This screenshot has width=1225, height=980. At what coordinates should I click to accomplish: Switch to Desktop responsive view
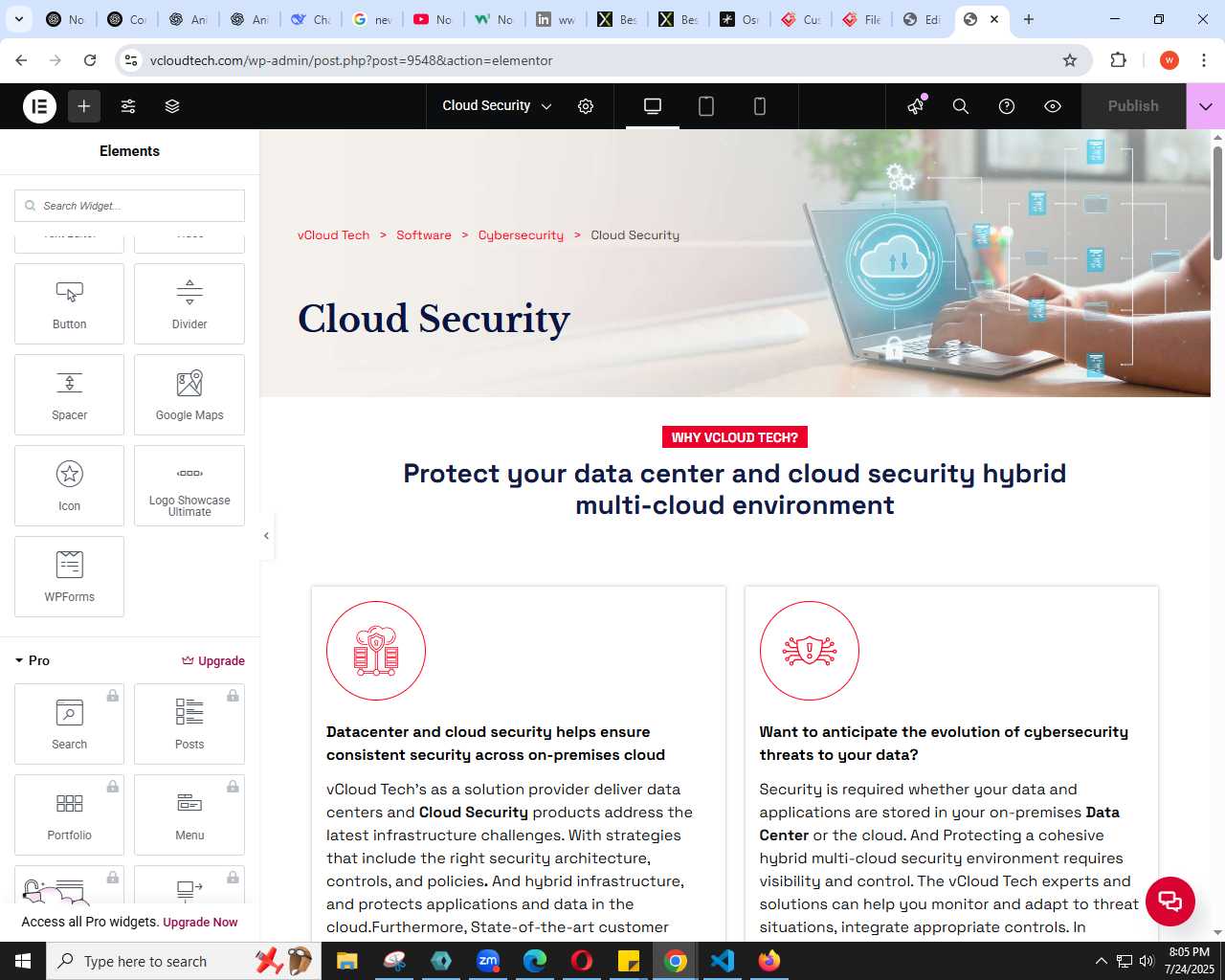coord(653,106)
